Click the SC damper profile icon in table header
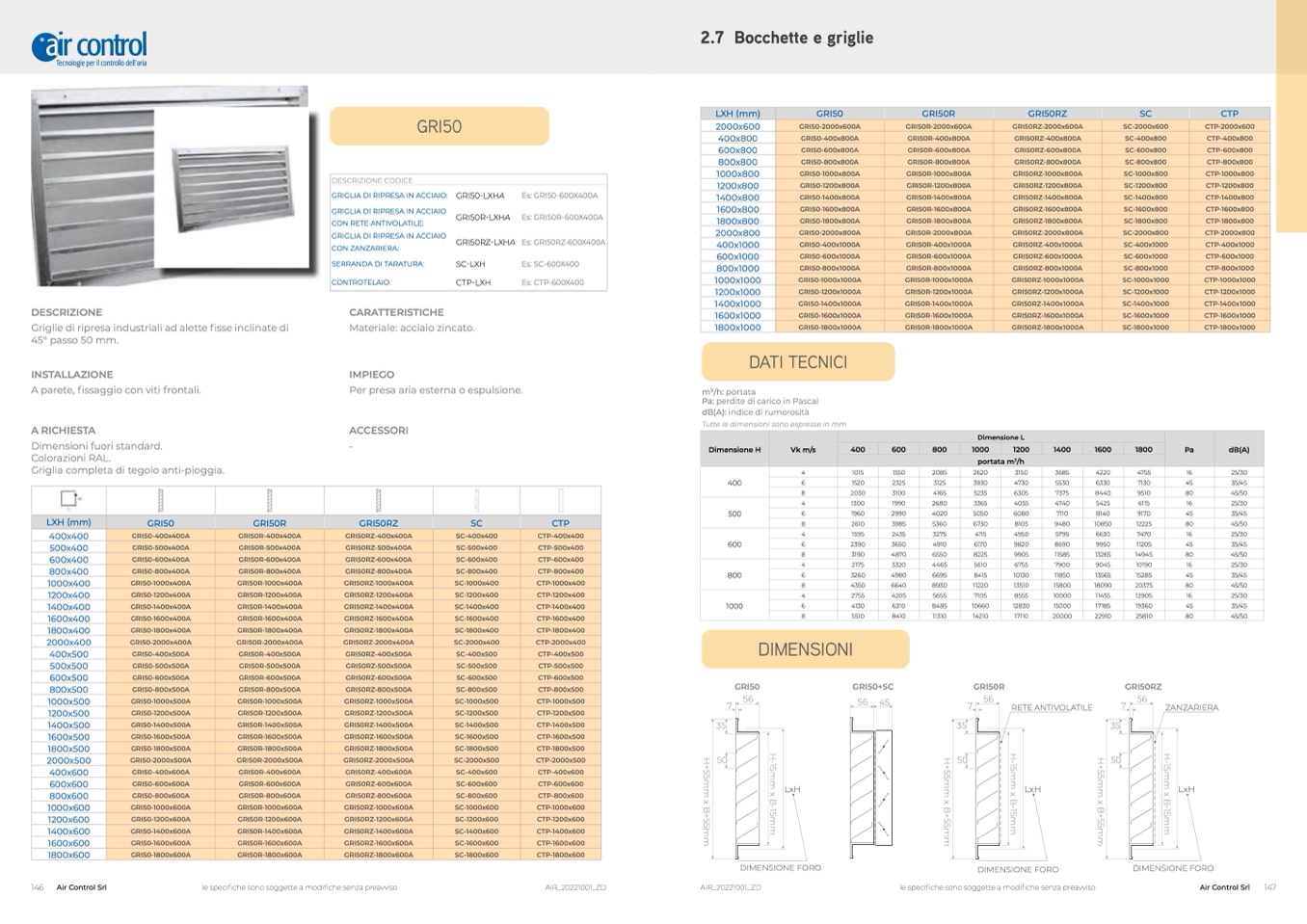1307x924 pixels. [476, 500]
